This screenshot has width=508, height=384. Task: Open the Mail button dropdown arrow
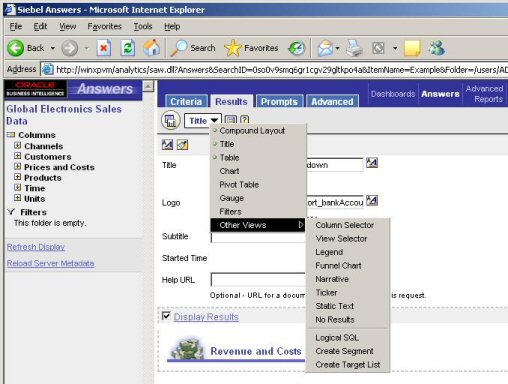(x=337, y=48)
